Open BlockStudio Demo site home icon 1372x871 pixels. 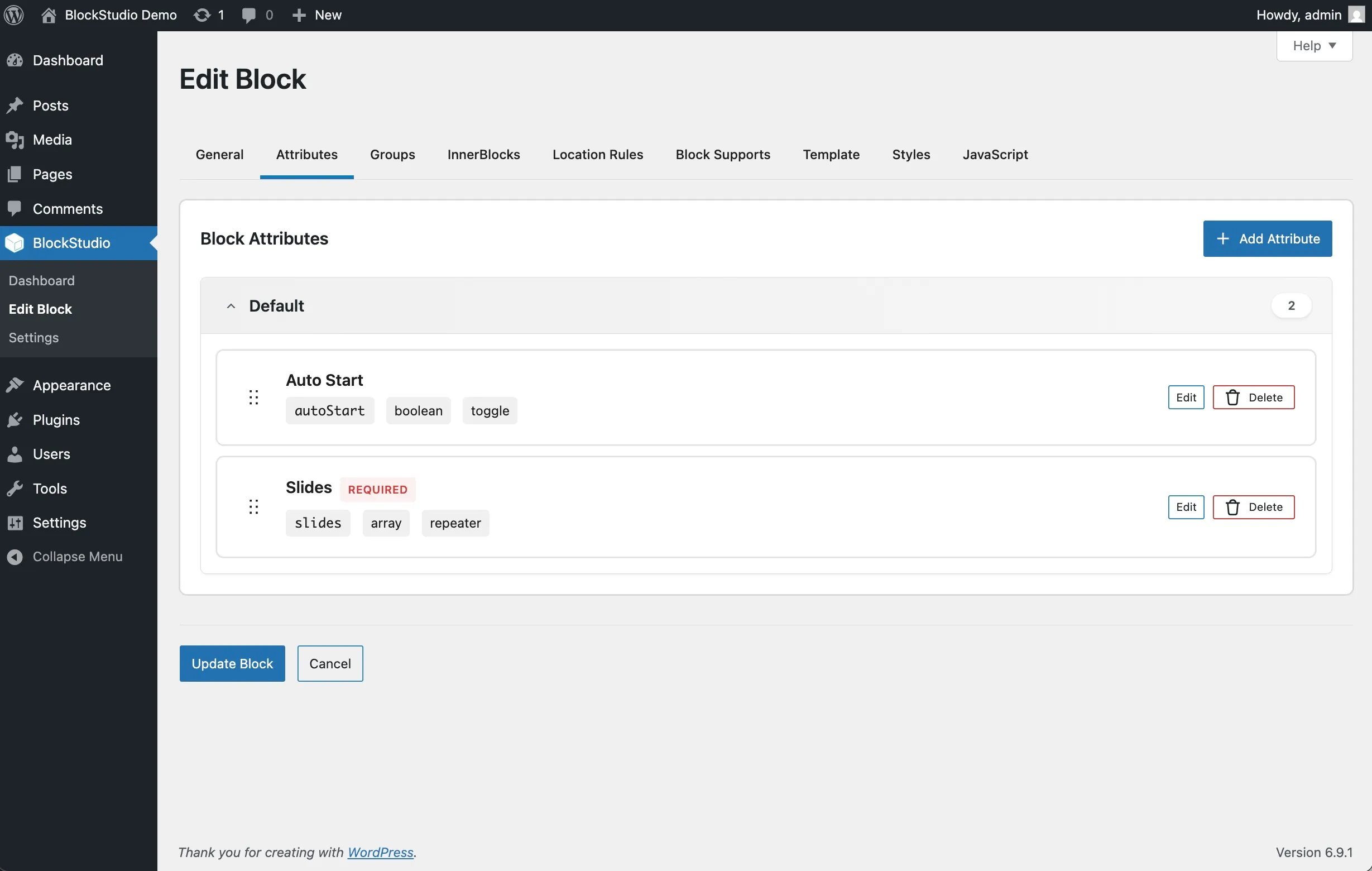tap(49, 15)
